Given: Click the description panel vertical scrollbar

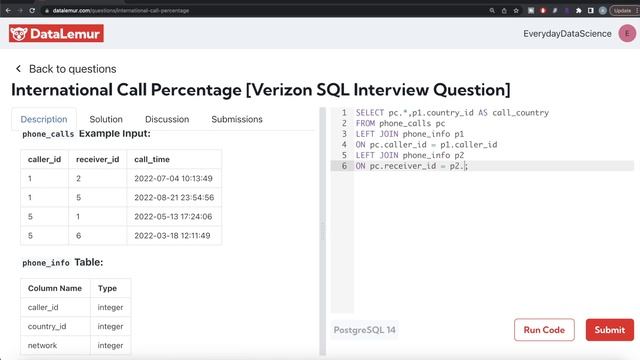Looking at the screenshot, I should (x=322, y=231).
